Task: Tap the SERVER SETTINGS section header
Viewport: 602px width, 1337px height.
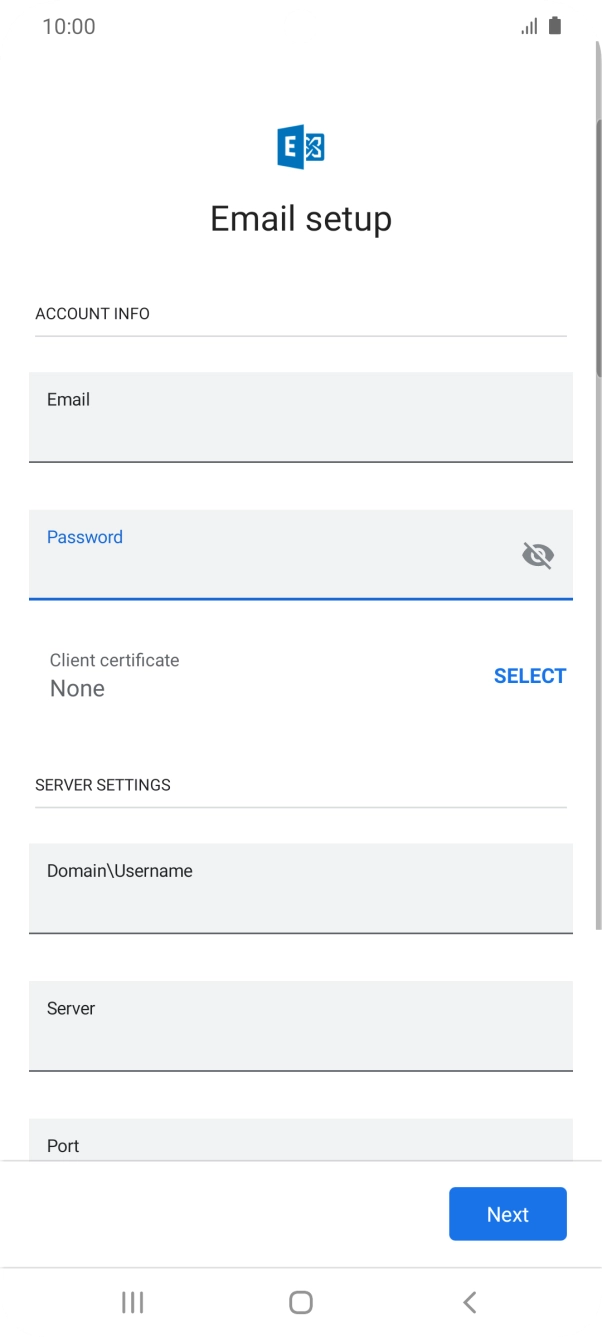Action: pyautogui.click(x=103, y=785)
